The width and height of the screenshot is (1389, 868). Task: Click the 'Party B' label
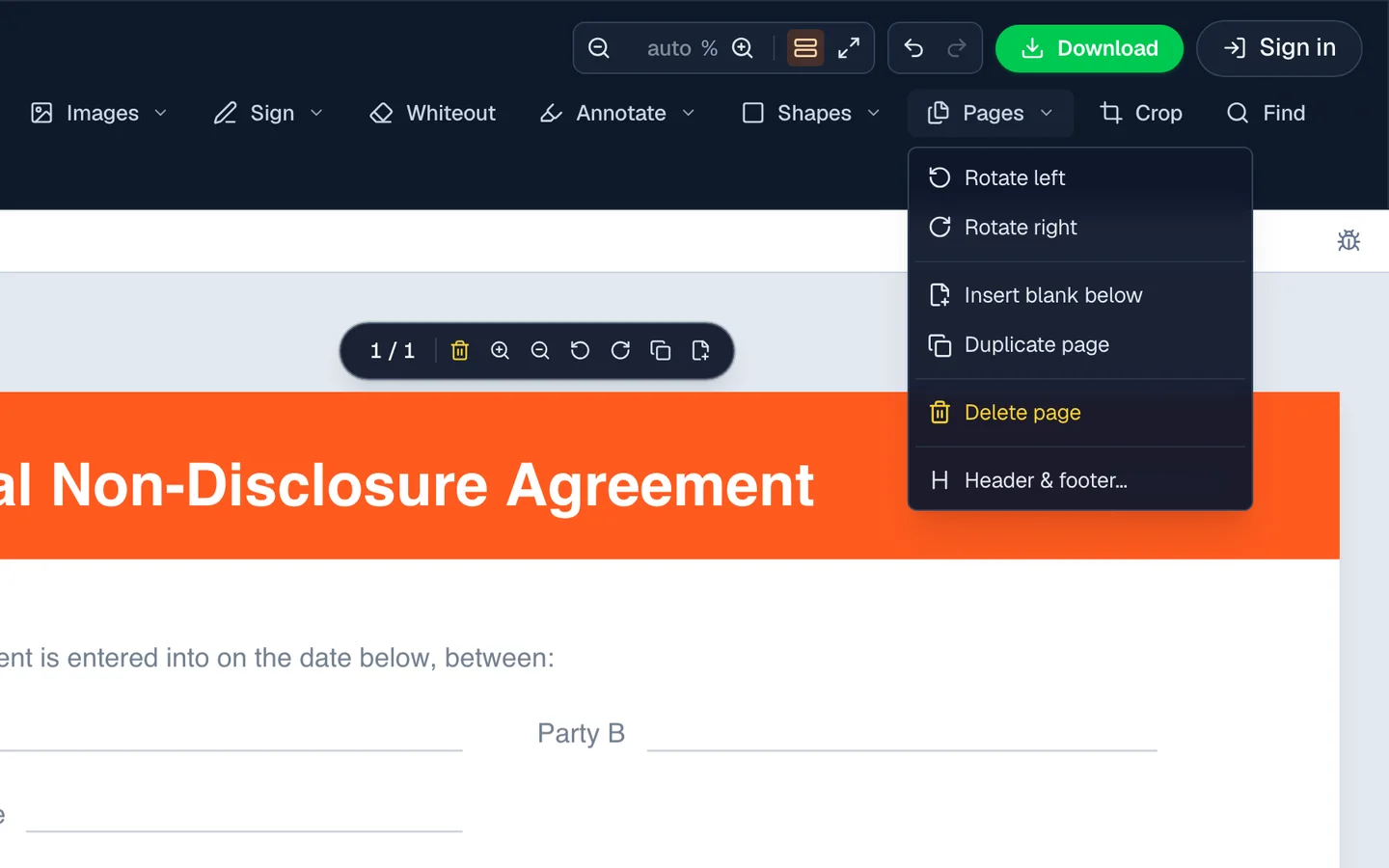point(581,734)
